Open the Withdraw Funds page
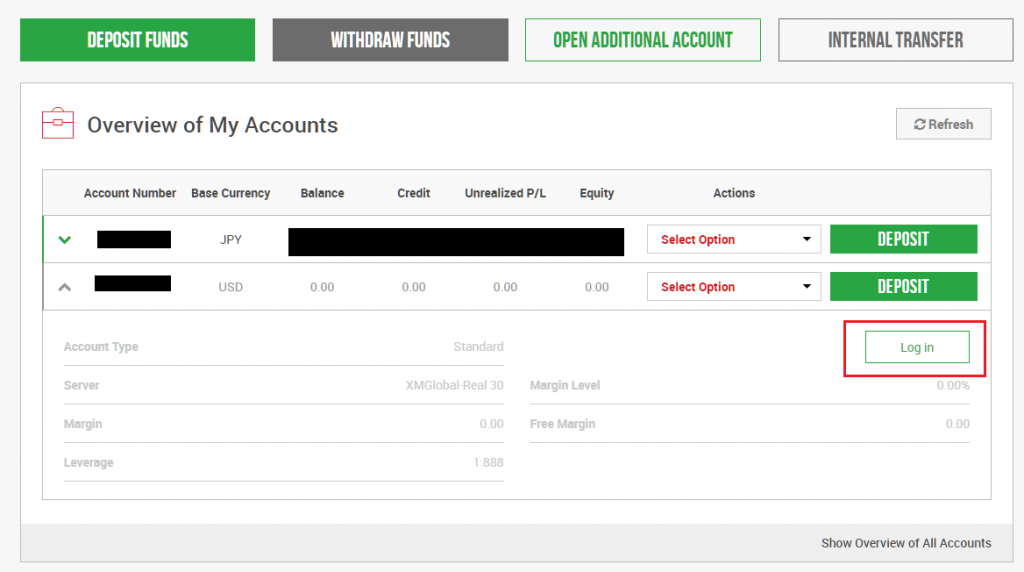 click(390, 40)
